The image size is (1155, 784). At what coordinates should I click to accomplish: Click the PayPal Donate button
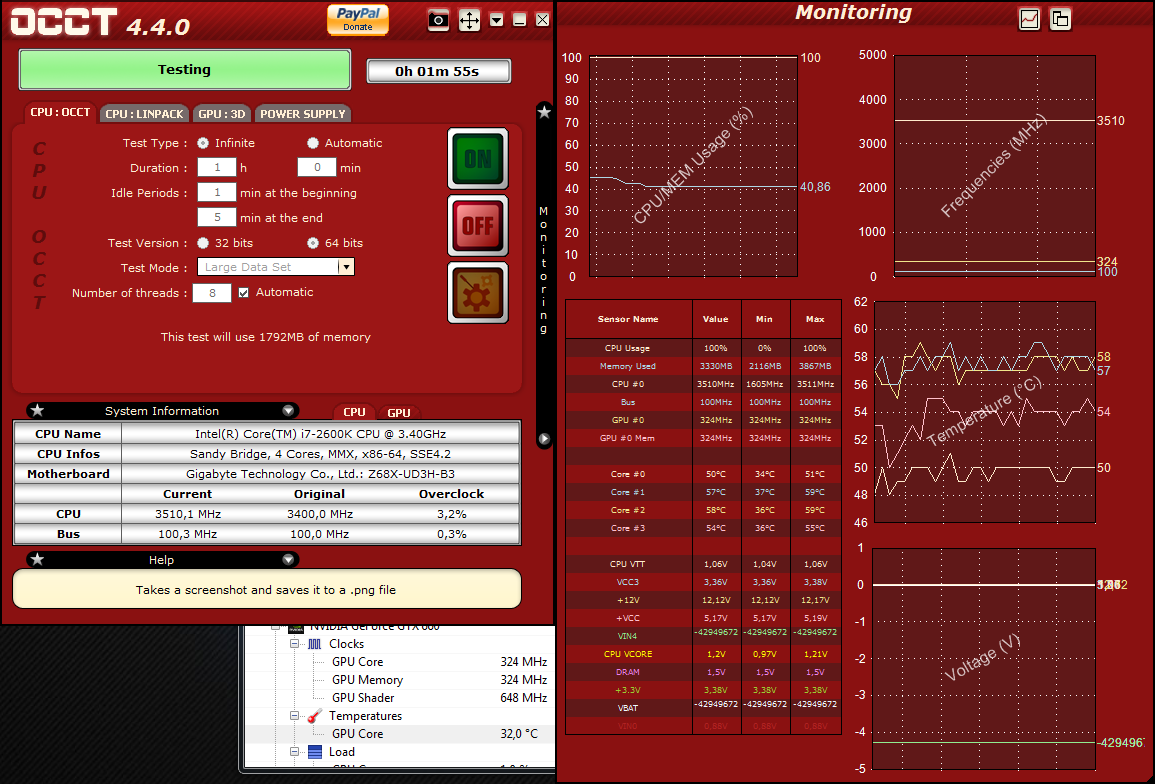pyautogui.click(x=358, y=19)
